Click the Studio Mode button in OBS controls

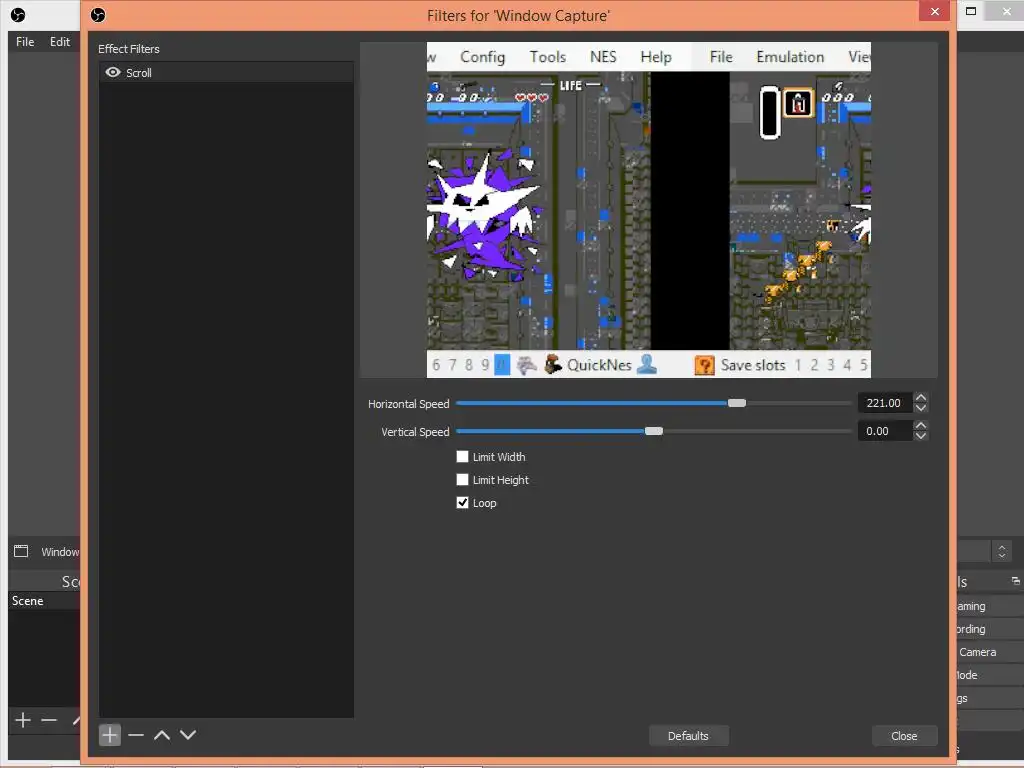(989, 675)
